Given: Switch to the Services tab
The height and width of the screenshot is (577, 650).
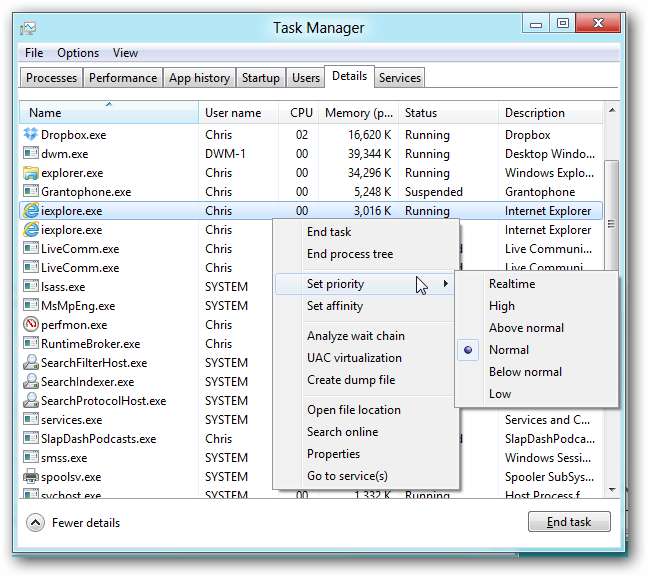Looking at the screenshot, I should pos(400,78).
